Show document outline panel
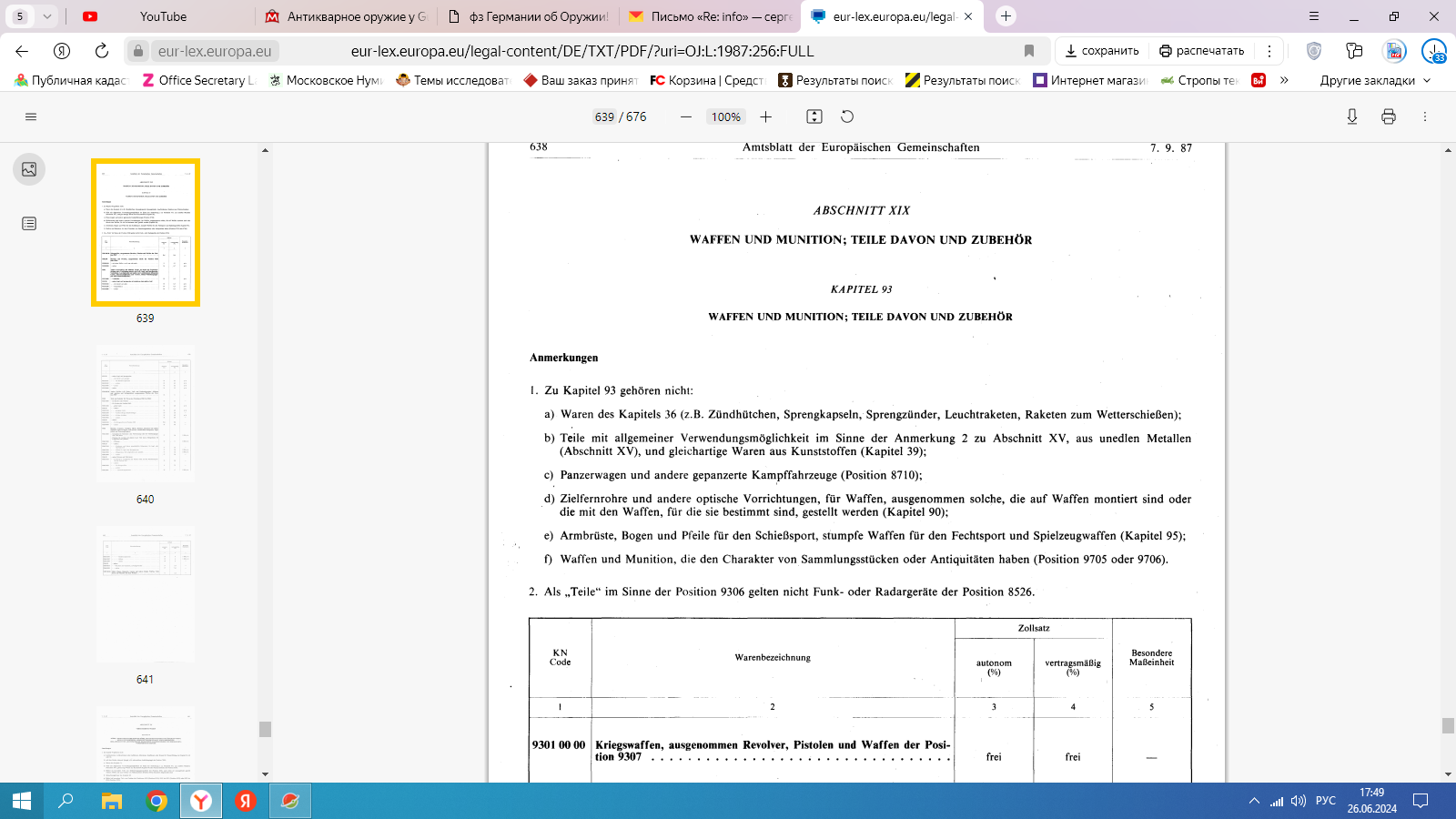 [29, 224]
